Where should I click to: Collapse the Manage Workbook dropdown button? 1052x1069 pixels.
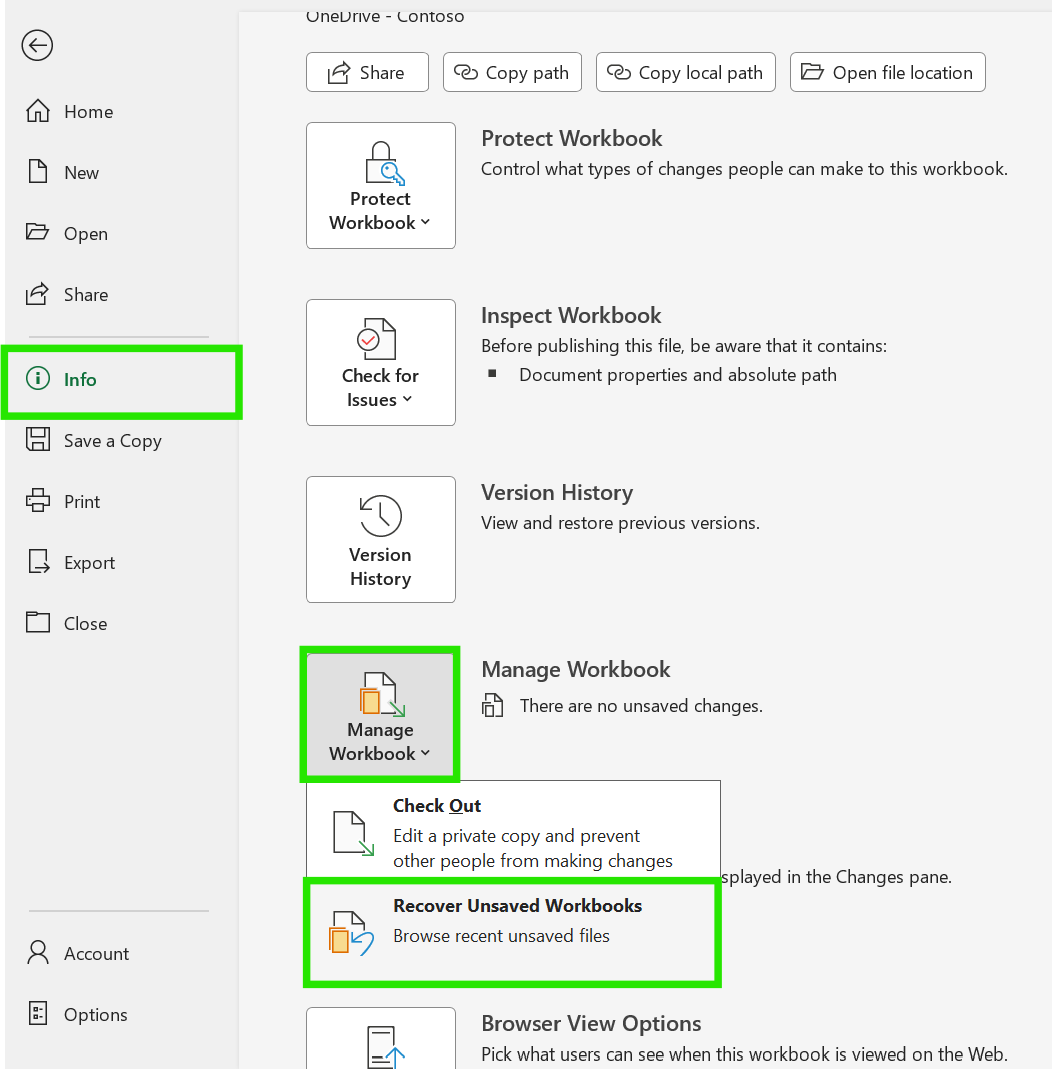tap(380, 715)
